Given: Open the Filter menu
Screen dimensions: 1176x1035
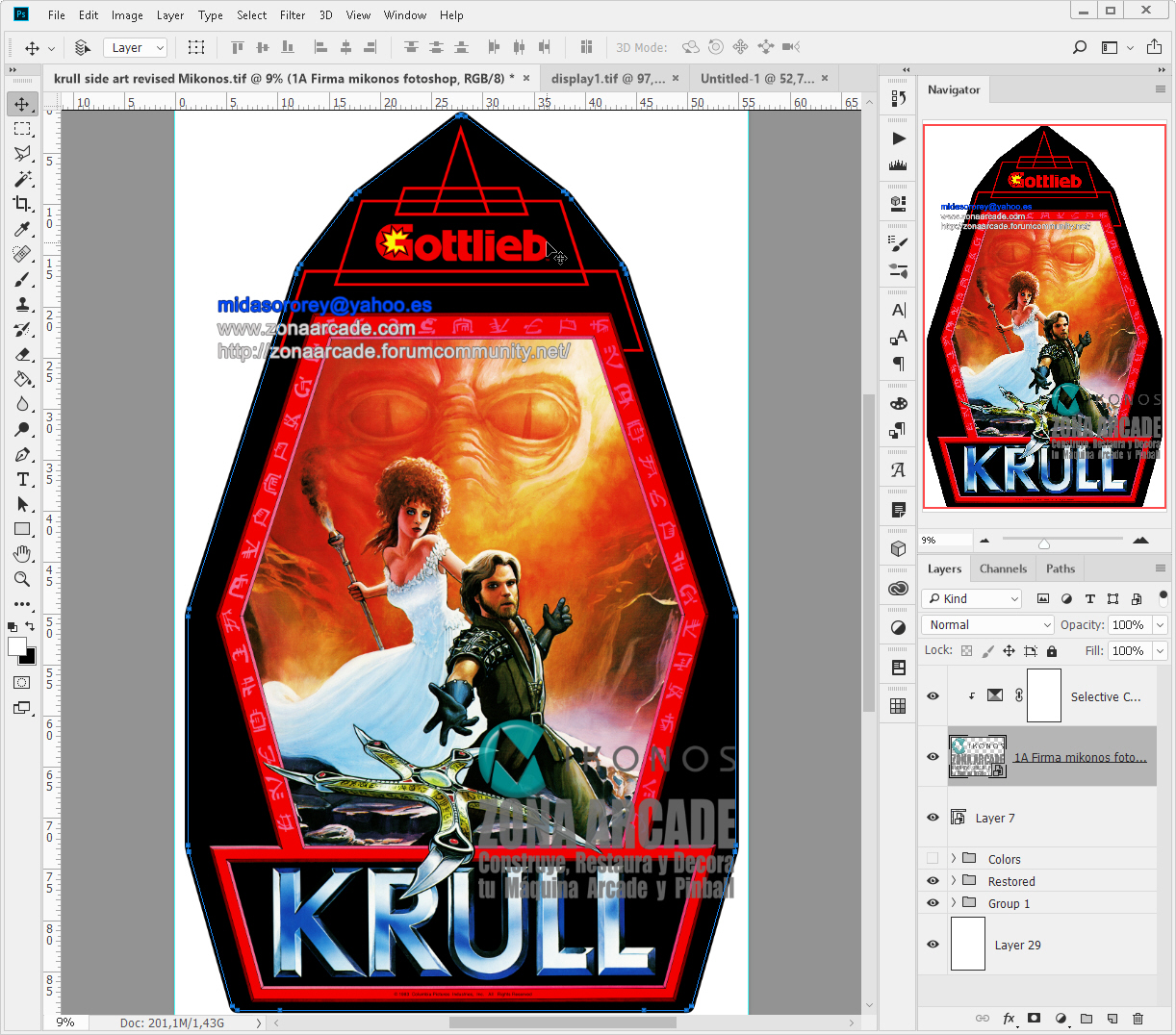Looking at the screenshot, I should (x=293, y=14).
